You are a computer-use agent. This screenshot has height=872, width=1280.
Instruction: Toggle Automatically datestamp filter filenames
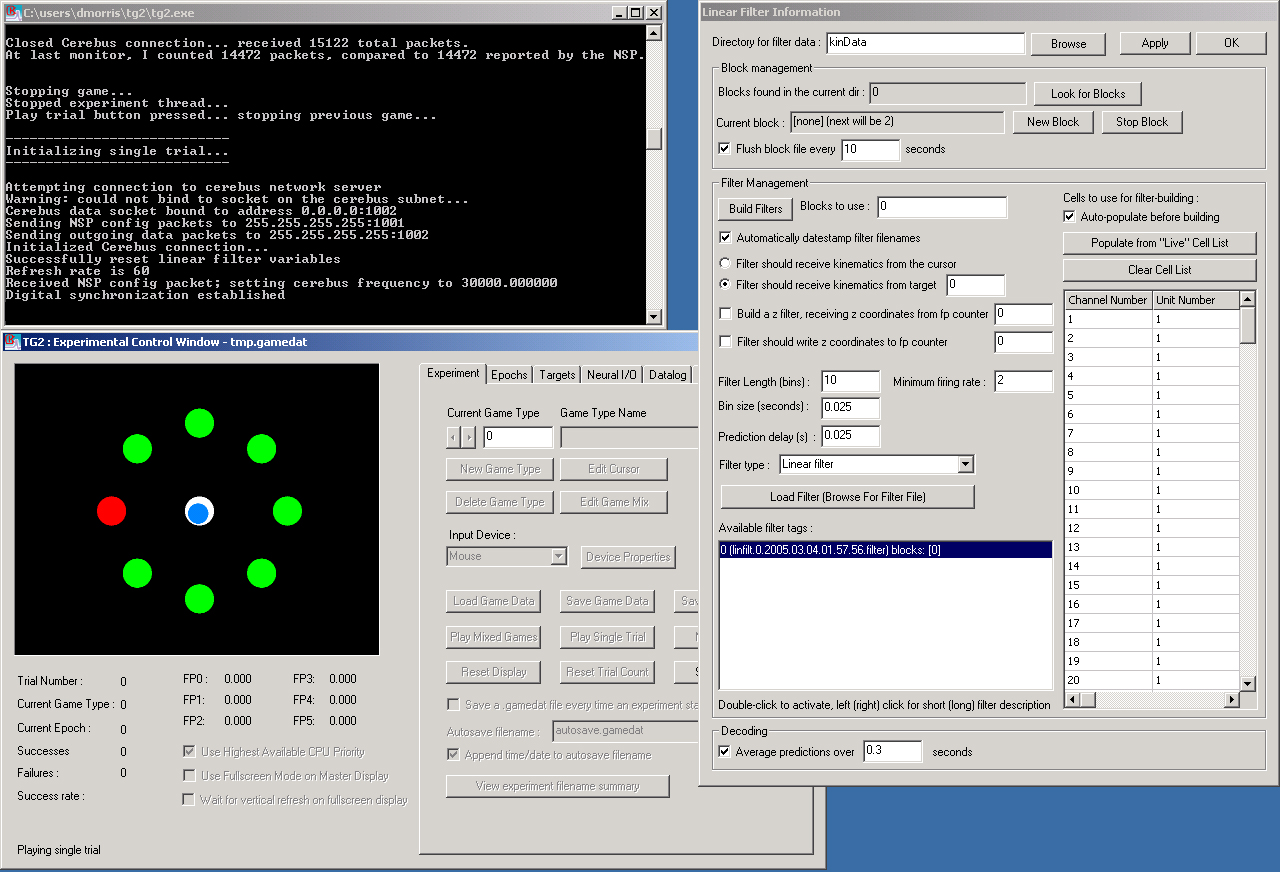[725, 238]
